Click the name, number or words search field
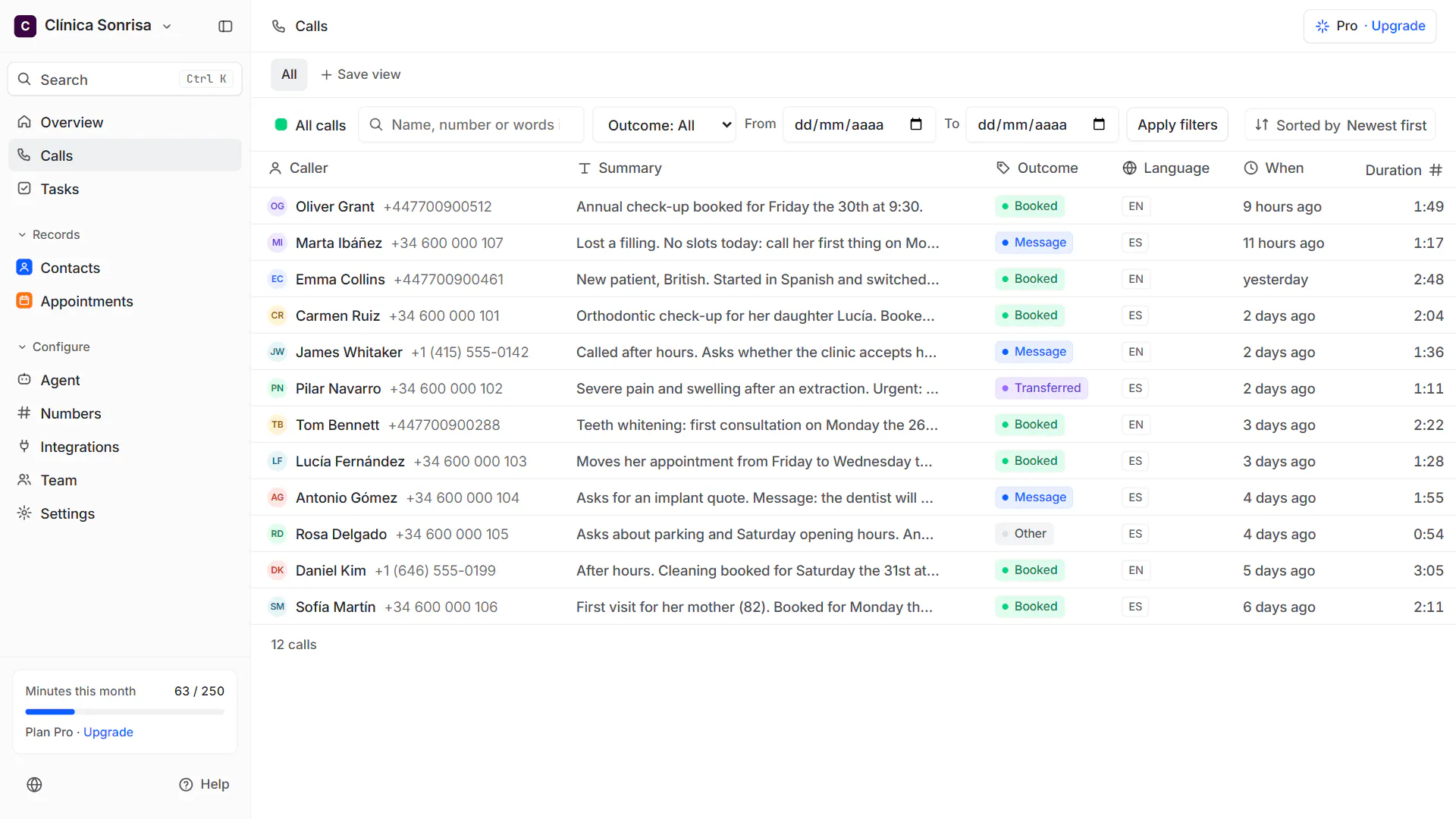Viewport: 1456px width, 819px height. pos(471,125)
